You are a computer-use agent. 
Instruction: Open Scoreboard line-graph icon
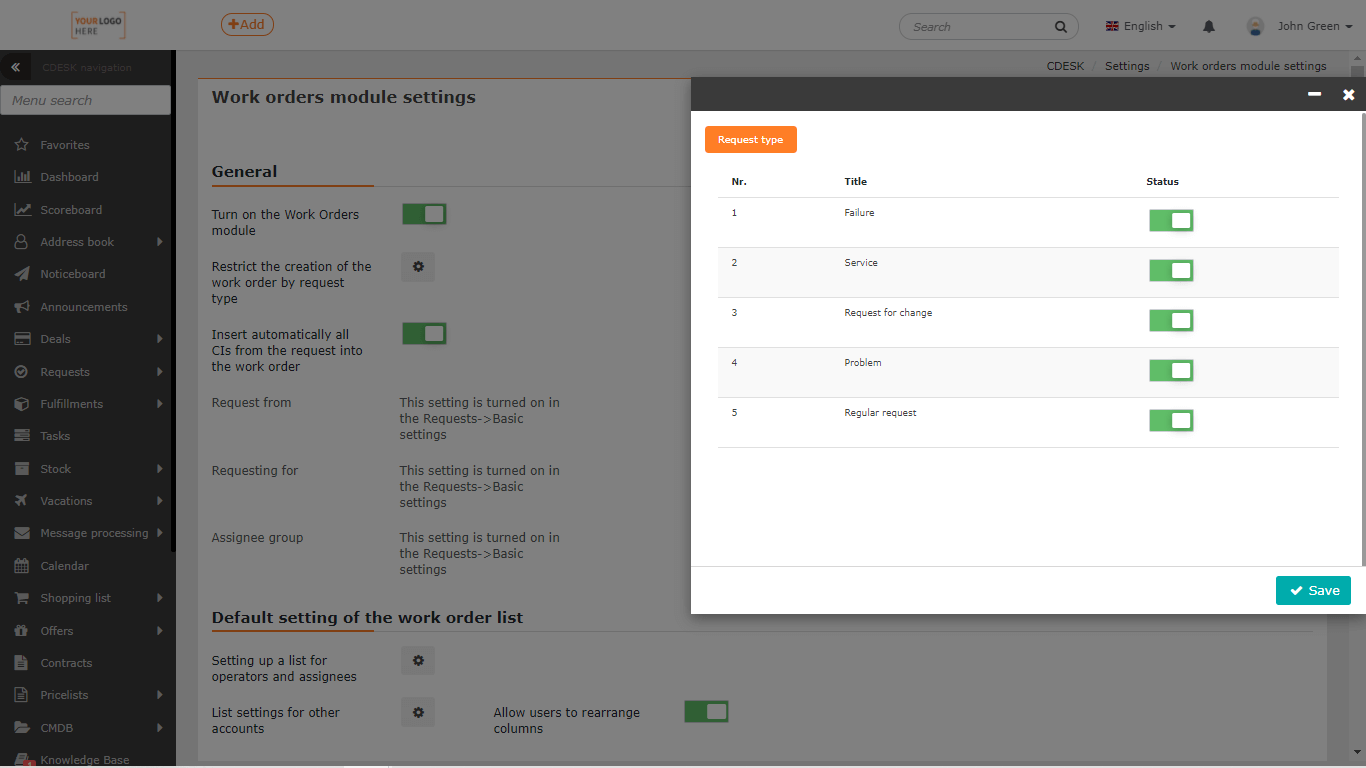pyautogui.click(x=21, y=210)
